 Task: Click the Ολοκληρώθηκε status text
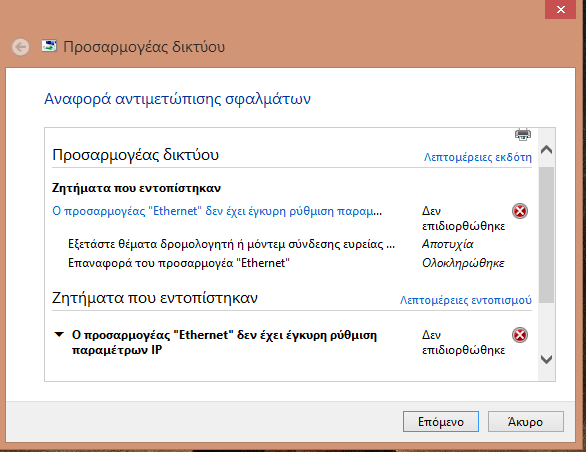pos(463,263)
